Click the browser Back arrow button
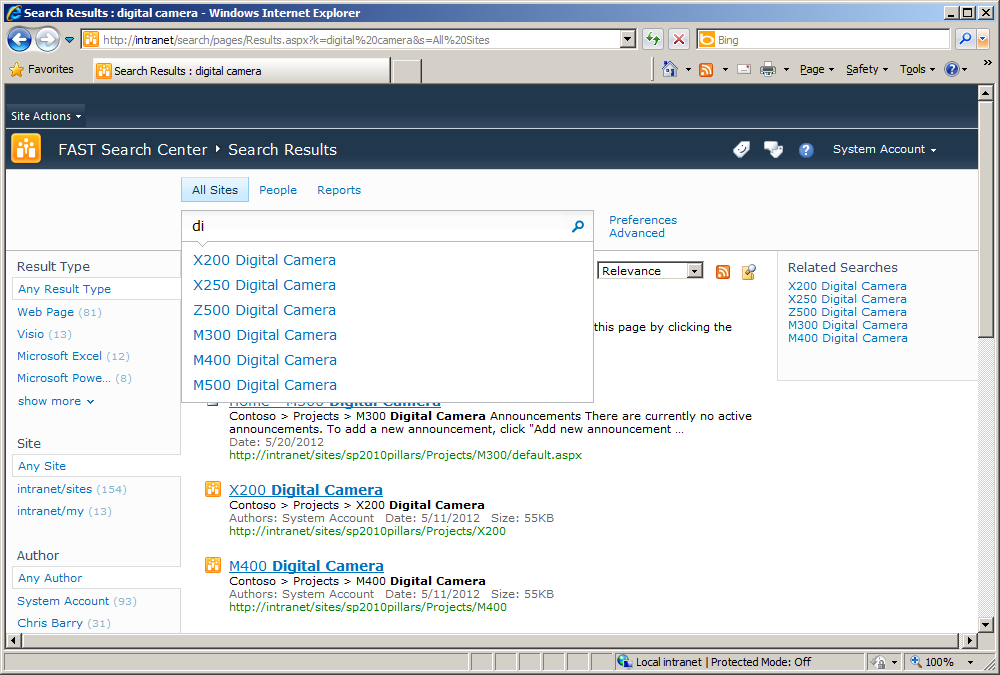Viewport: 1000px width, 675px height. pos(19,40)
